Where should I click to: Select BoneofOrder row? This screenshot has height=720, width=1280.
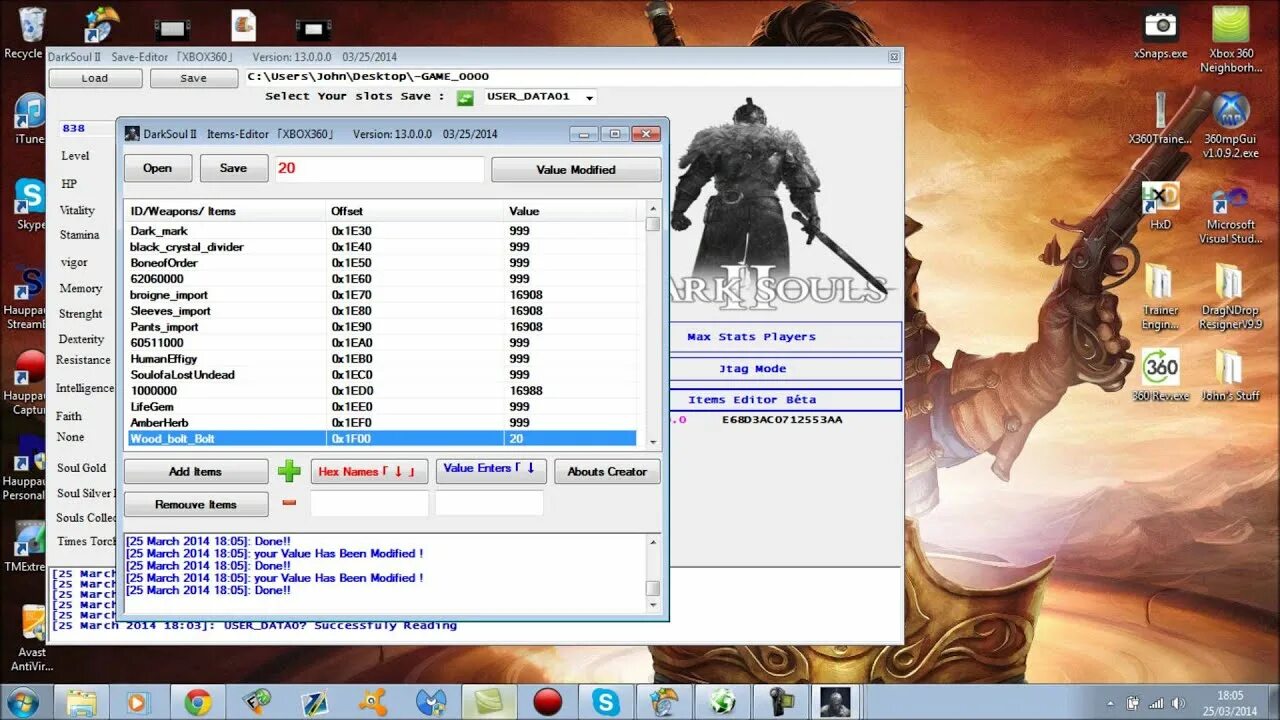pyautogui.click(x=381, y=263)
